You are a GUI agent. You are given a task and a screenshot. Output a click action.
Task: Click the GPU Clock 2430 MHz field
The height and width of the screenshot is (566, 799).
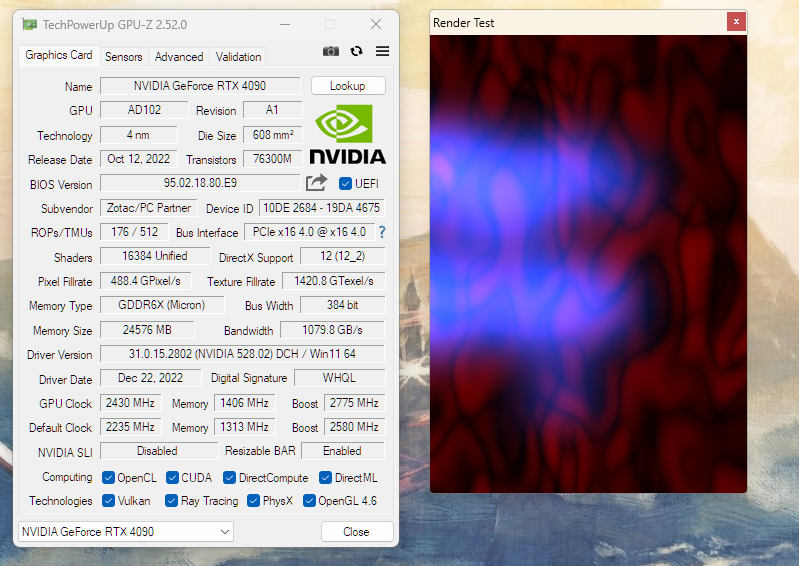[130, 403]
